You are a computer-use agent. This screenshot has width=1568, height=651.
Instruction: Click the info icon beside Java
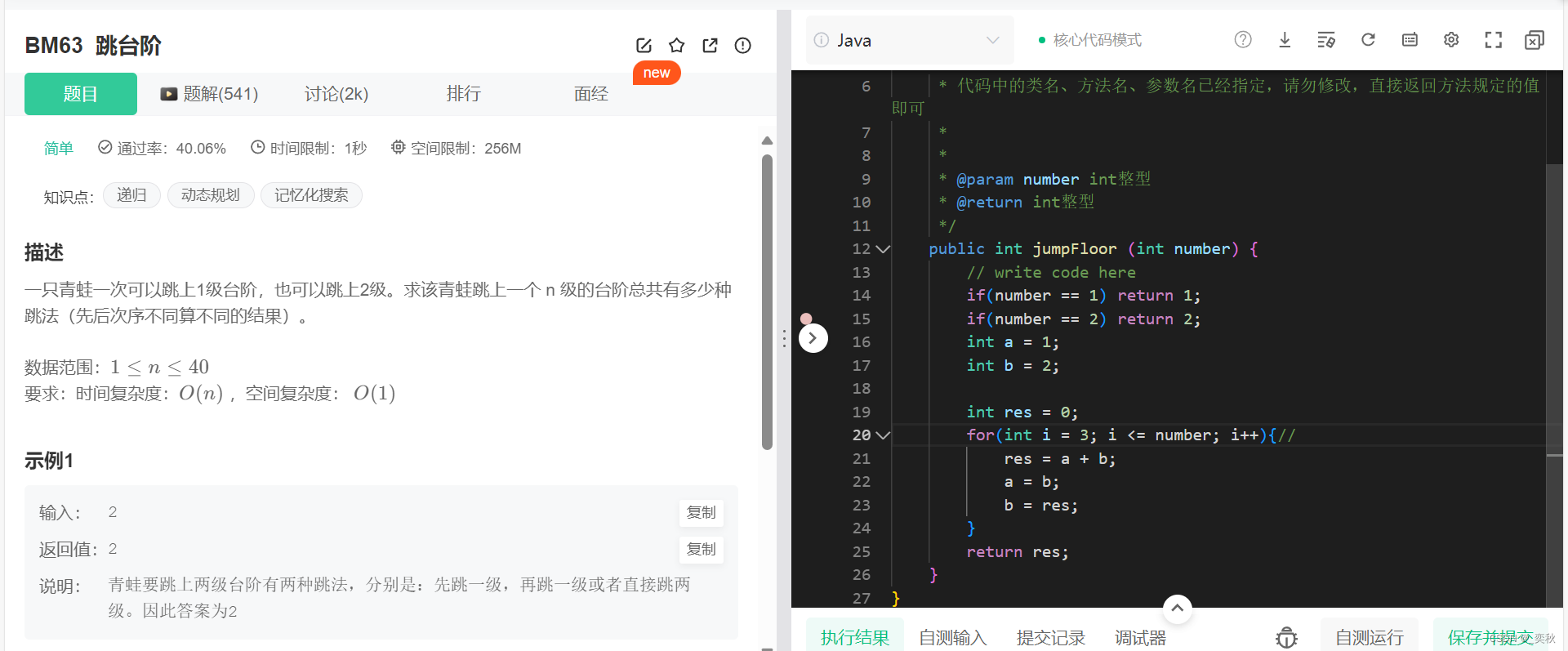[x=822, y=40]
